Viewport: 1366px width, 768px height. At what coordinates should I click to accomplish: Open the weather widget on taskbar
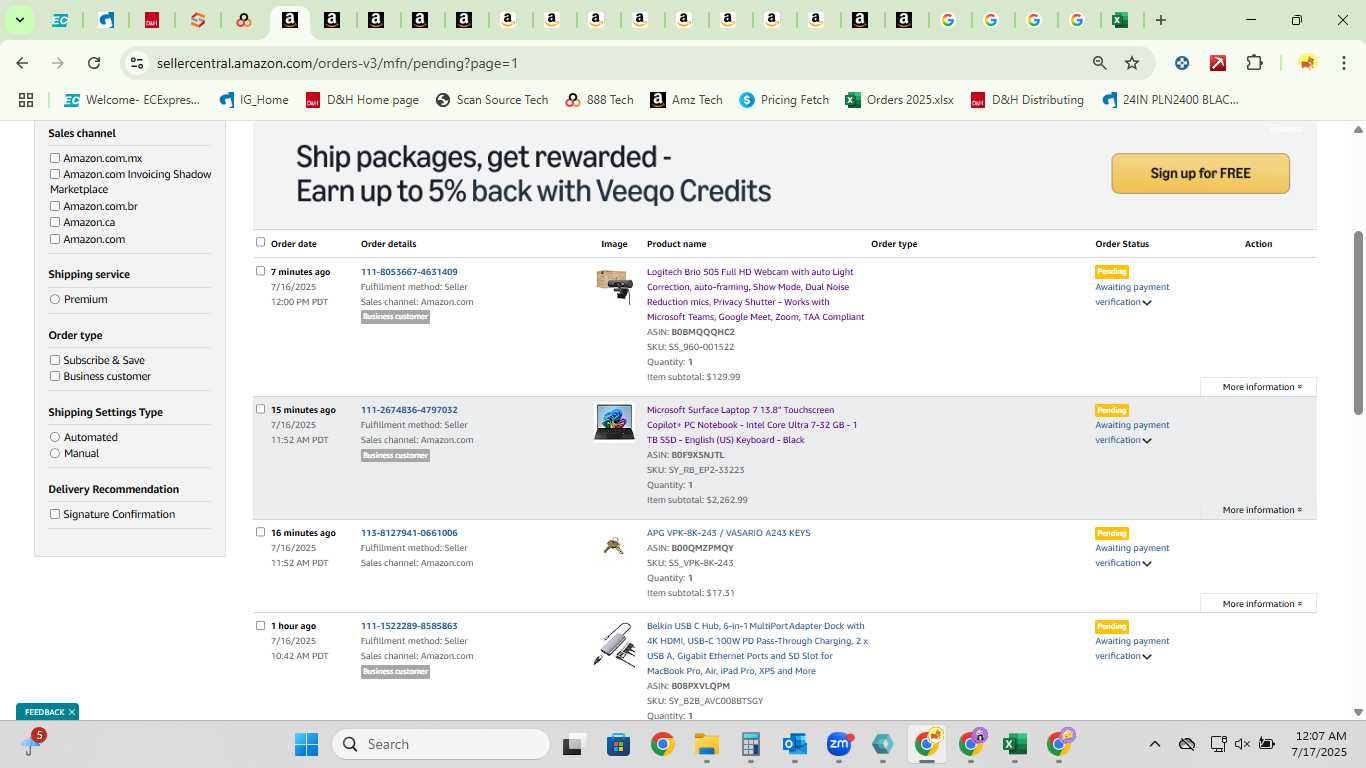click(x=31, y=743)
